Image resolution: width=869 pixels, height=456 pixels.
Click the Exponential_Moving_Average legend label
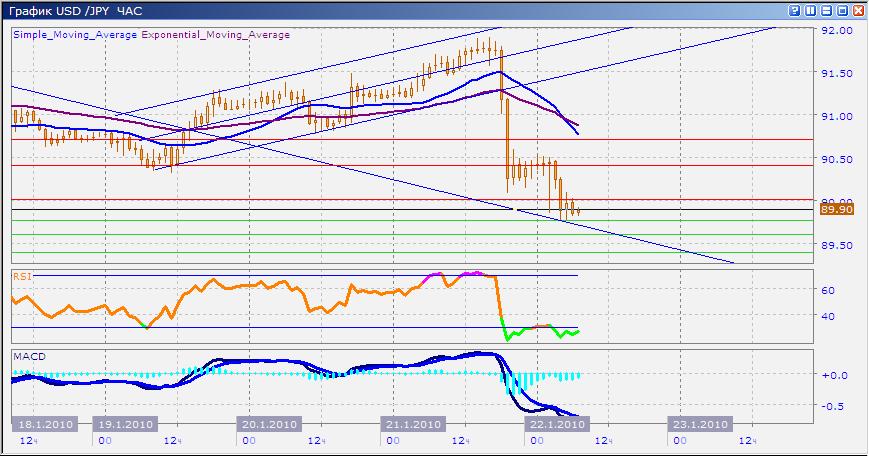click(216, 34)
